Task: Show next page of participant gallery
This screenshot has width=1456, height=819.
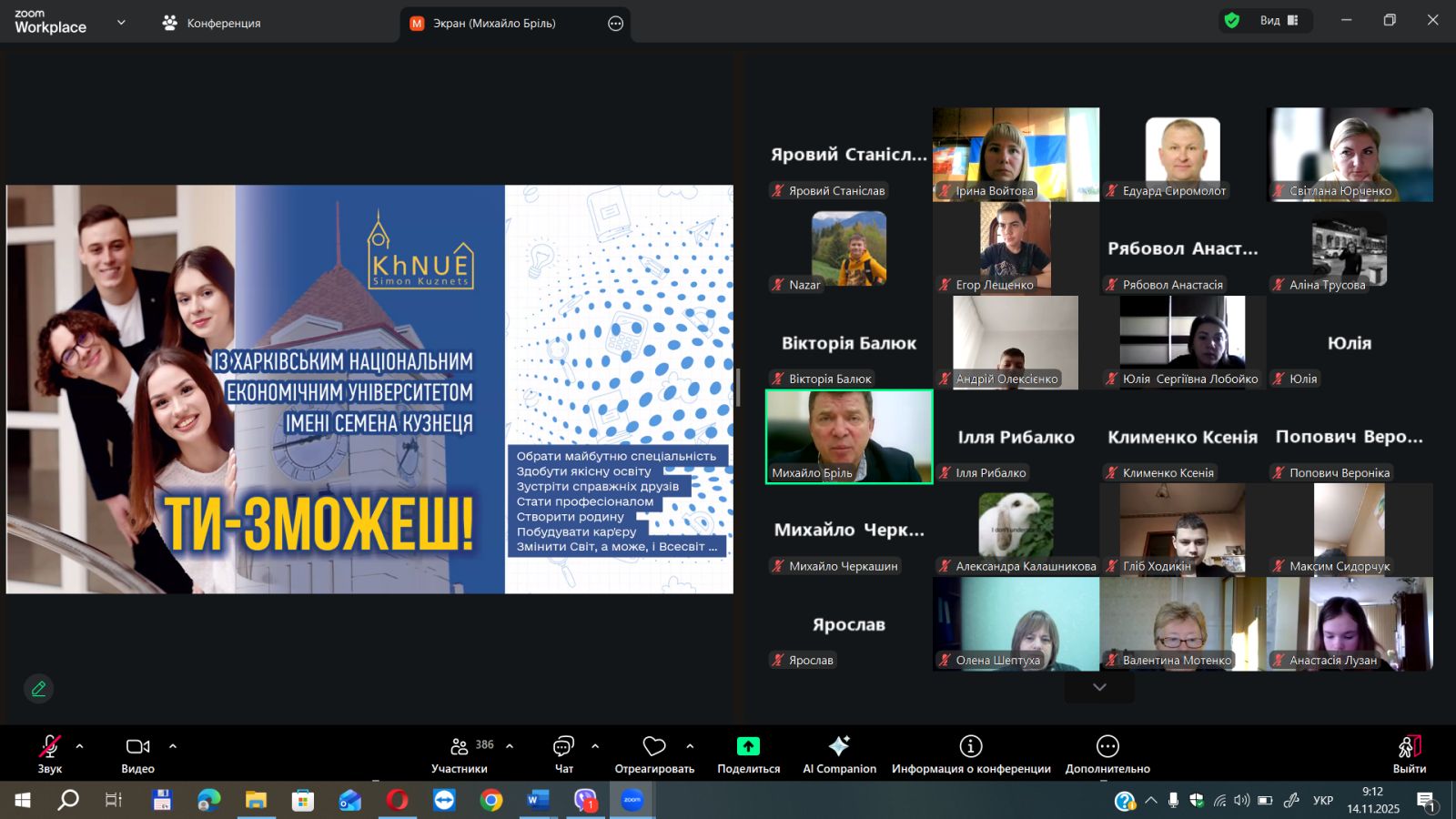Action: pyautogui.click(x=1099, y=688)
